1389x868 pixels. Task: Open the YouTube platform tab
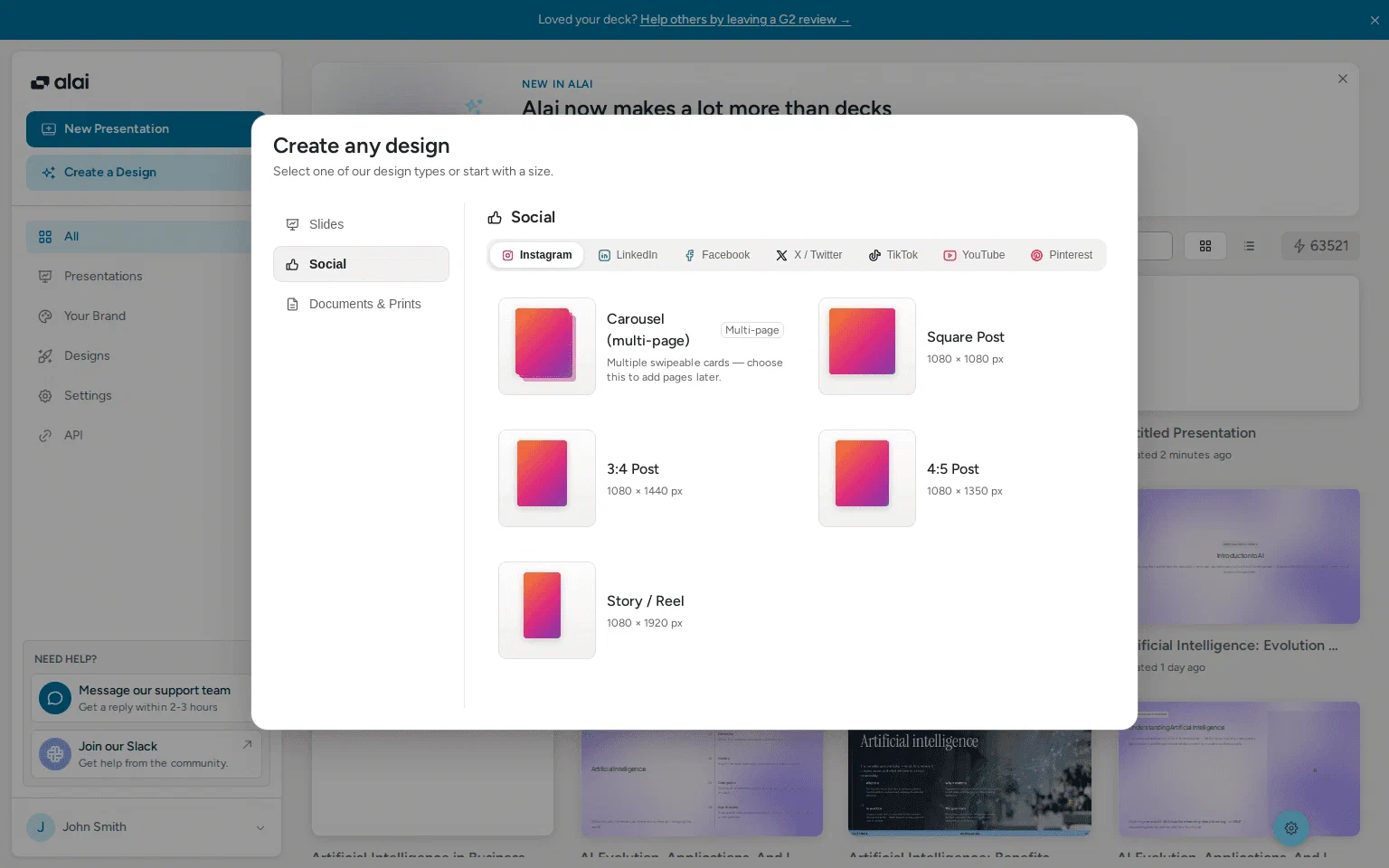click(974, 255)
